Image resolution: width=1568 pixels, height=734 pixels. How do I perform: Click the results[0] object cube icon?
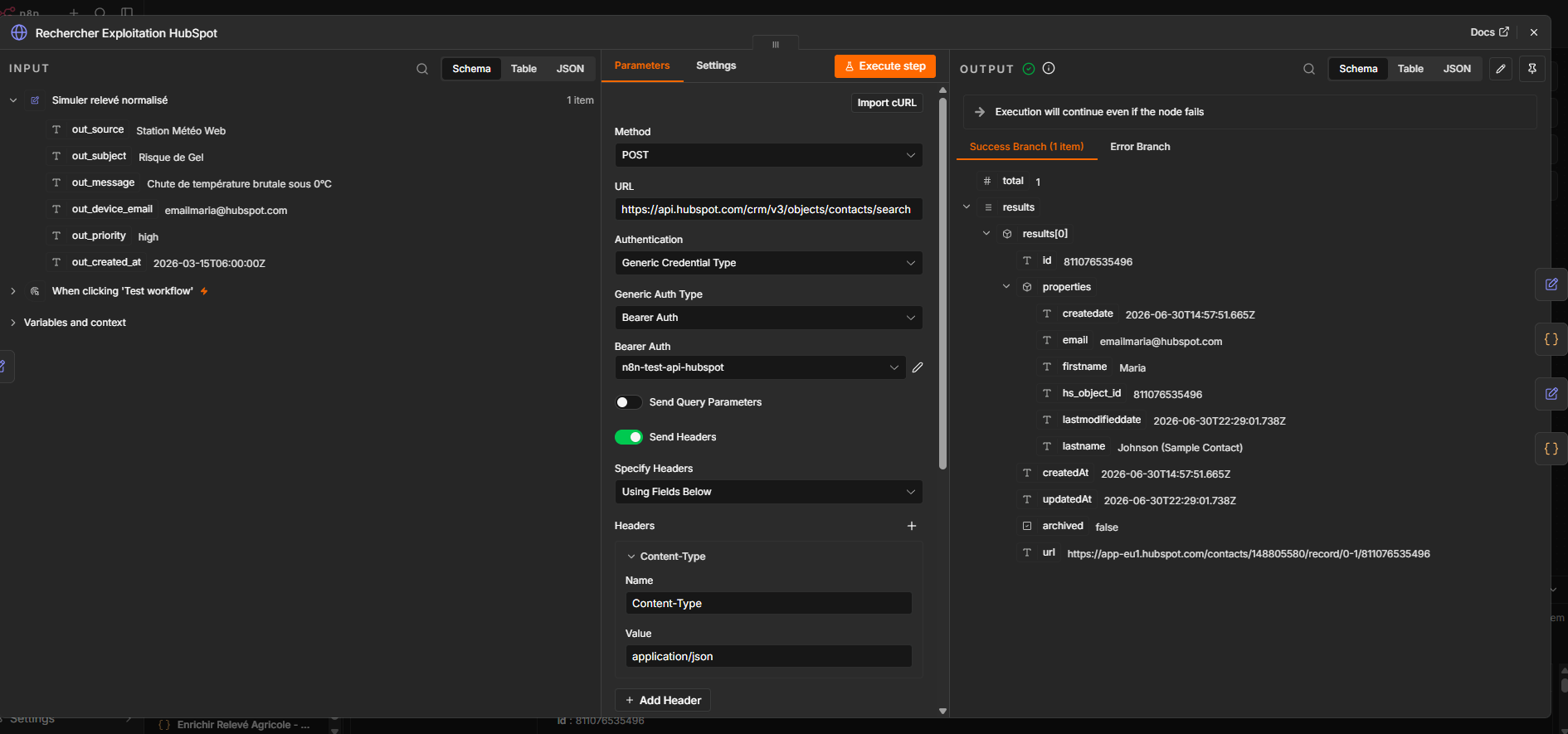(x=1007, y=234)
